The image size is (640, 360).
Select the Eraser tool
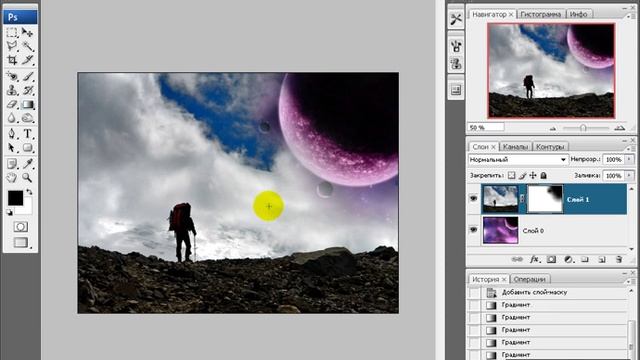click(x=12, y=104)
